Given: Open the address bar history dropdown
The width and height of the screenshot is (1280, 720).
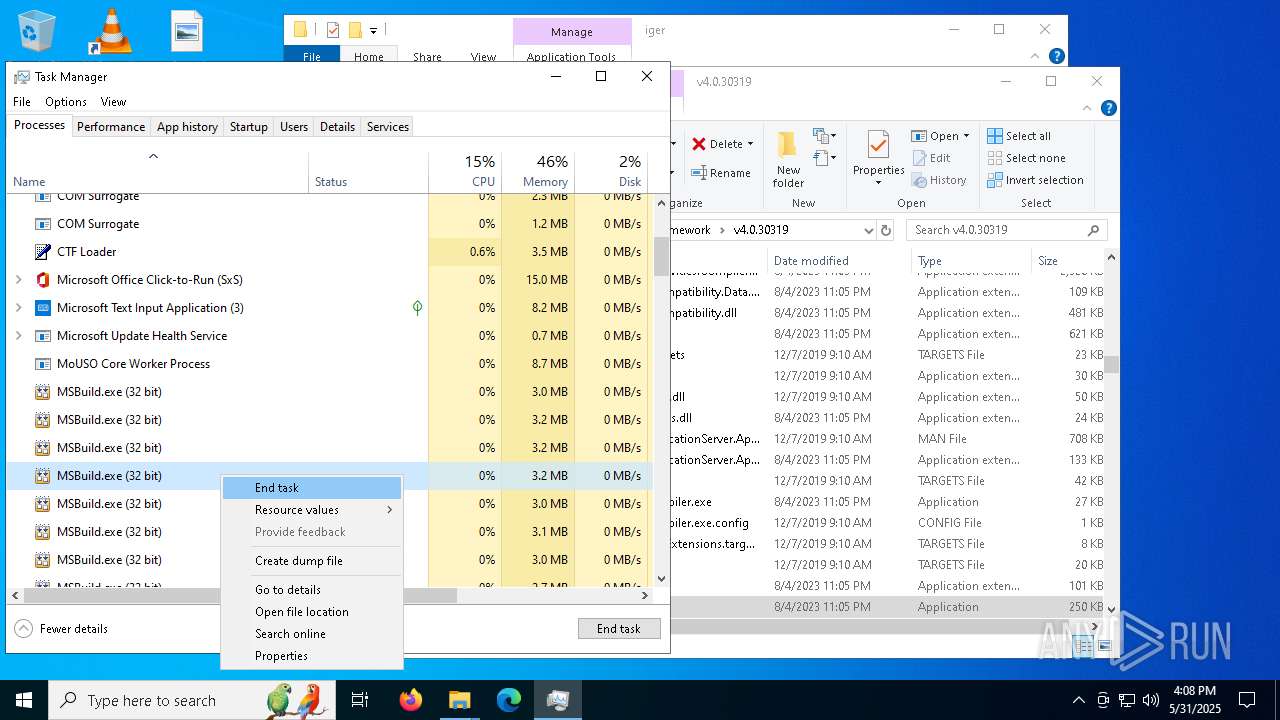Looking at the screenshot, I should (868, 230).
